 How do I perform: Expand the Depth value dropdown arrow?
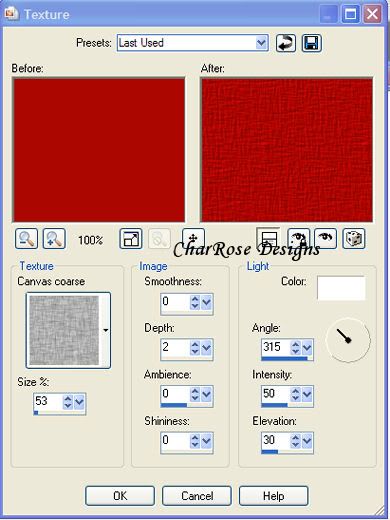[207, 348]
